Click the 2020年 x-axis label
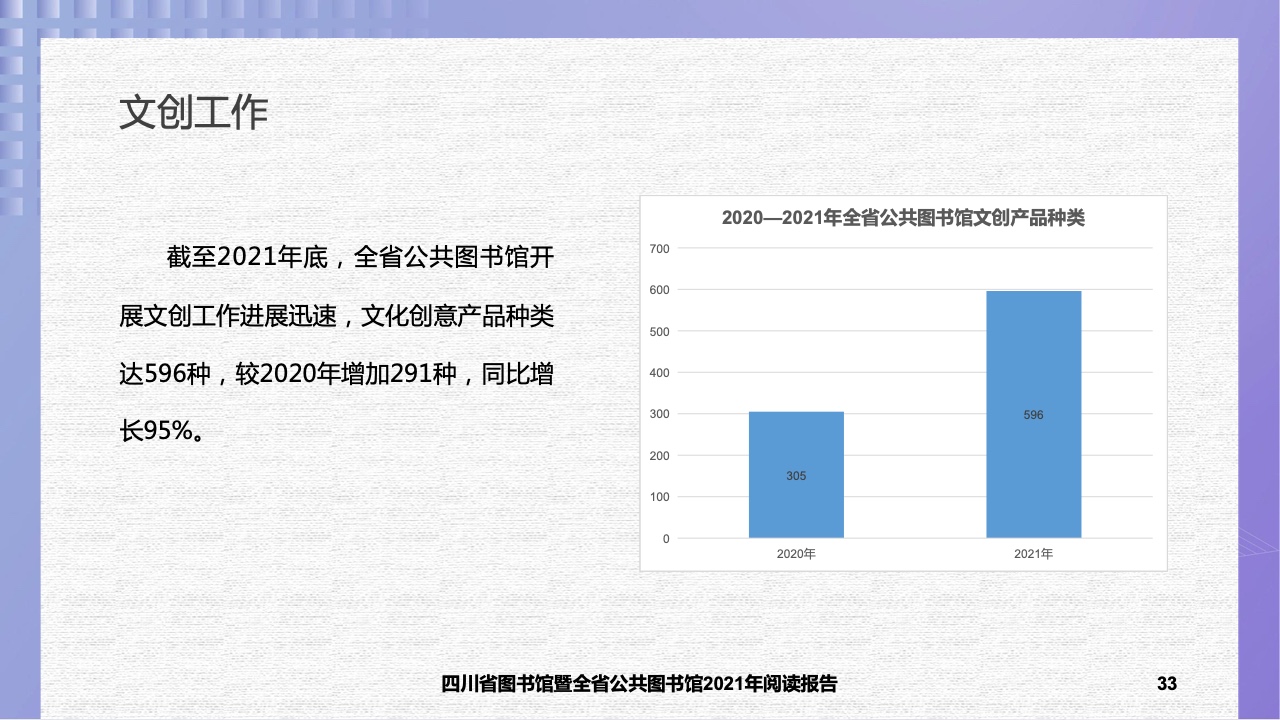This screenshot has width=1280, height=720. tap(796, 553)
